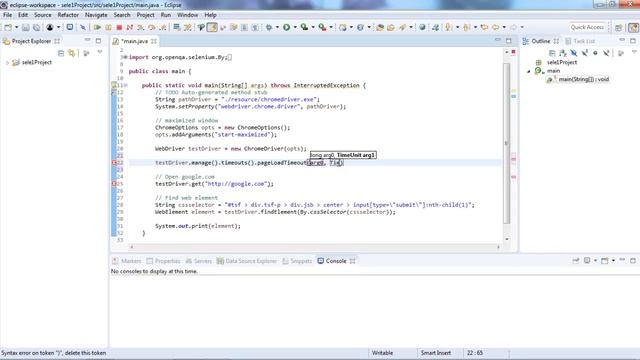Click the New file toolbar icon

[8, 27]
